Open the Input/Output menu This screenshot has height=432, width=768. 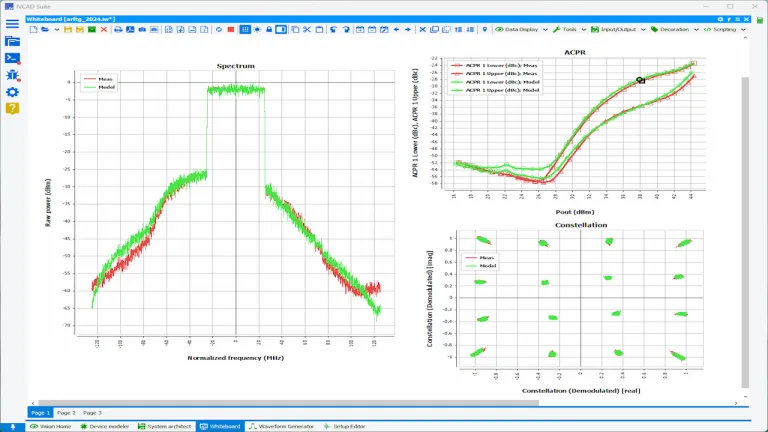point(613,29)
